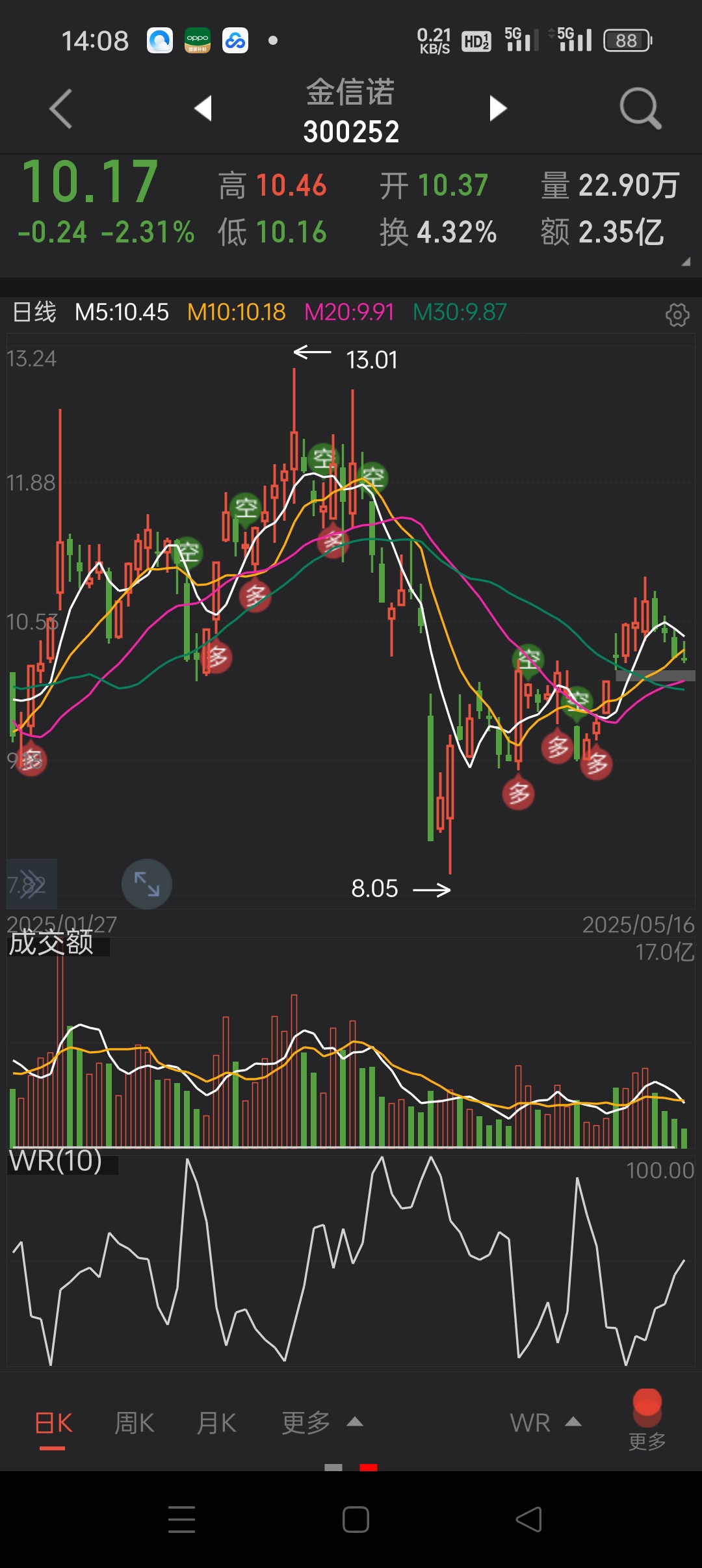The height and width of the screenshot is (1568, 702).
Task: Tap the high price label 13.01
Action: [x=371, y=359]
